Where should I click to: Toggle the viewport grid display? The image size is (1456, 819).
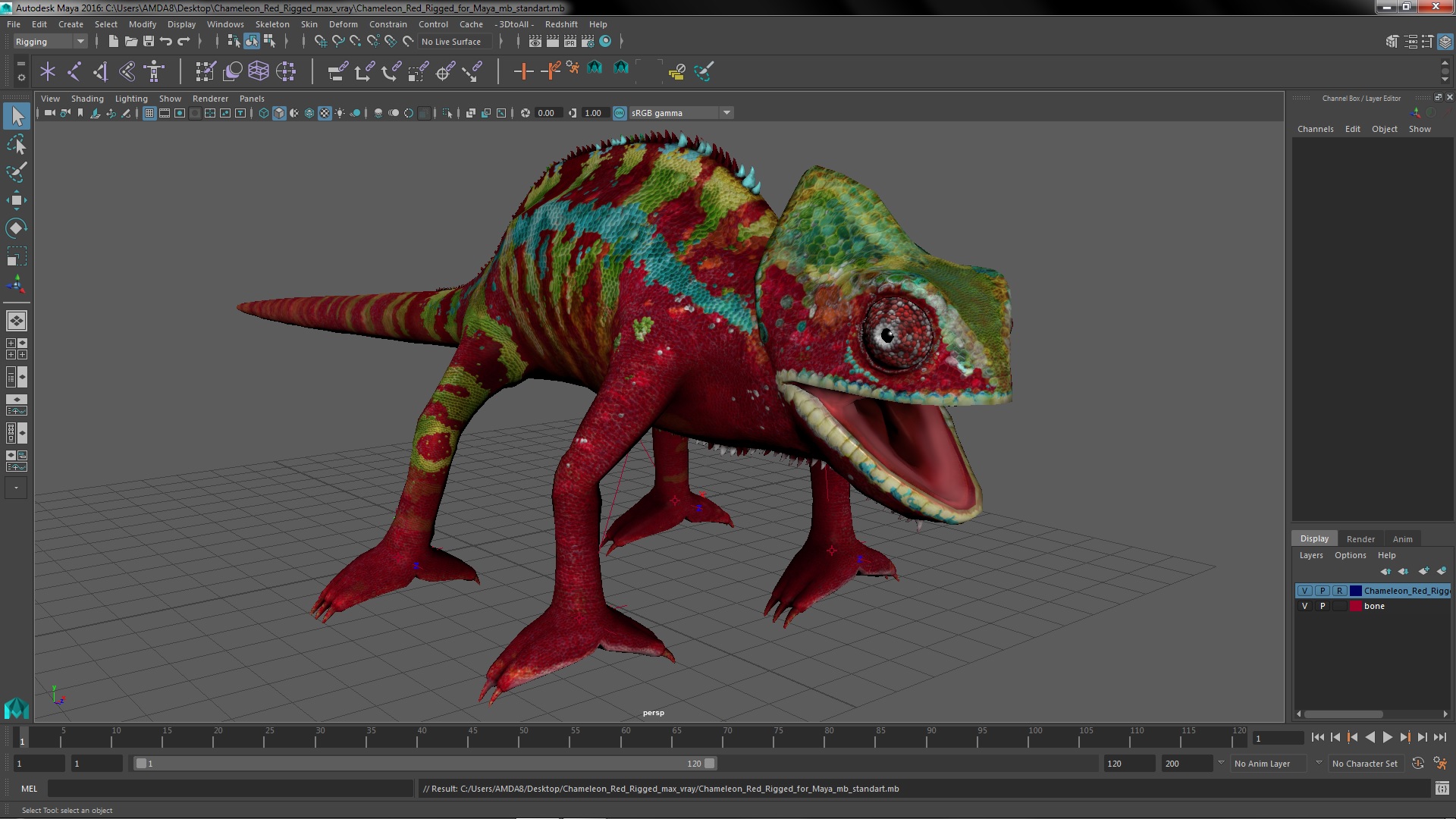pyautogui.click(x=149, y=113)
